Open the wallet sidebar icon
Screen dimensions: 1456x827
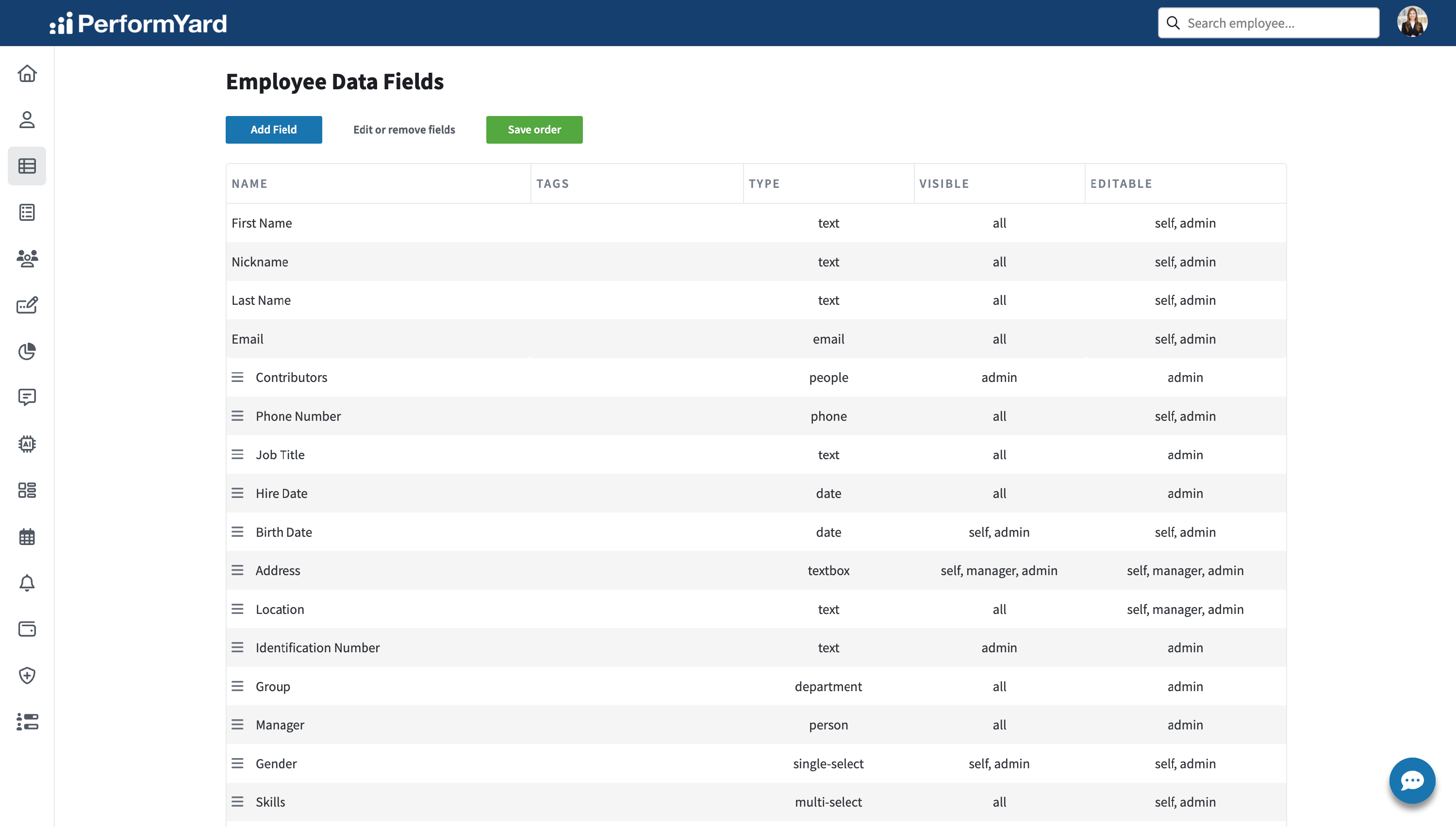pyautogui.click(x=27, y=629)
